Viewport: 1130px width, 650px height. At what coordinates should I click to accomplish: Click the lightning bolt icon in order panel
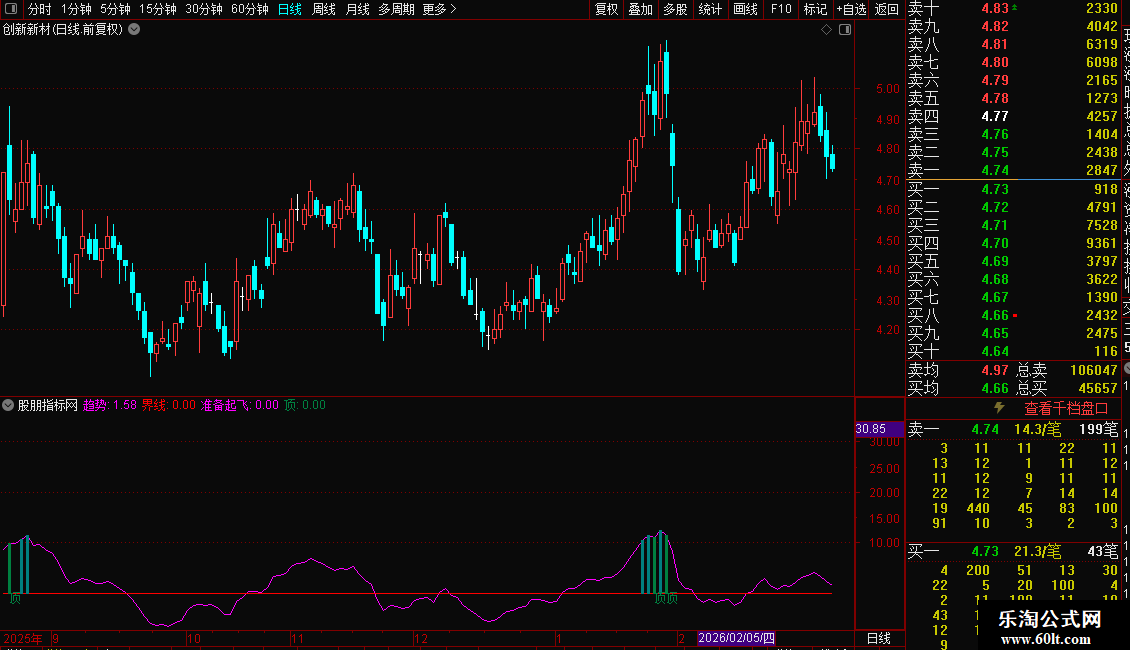998,408
